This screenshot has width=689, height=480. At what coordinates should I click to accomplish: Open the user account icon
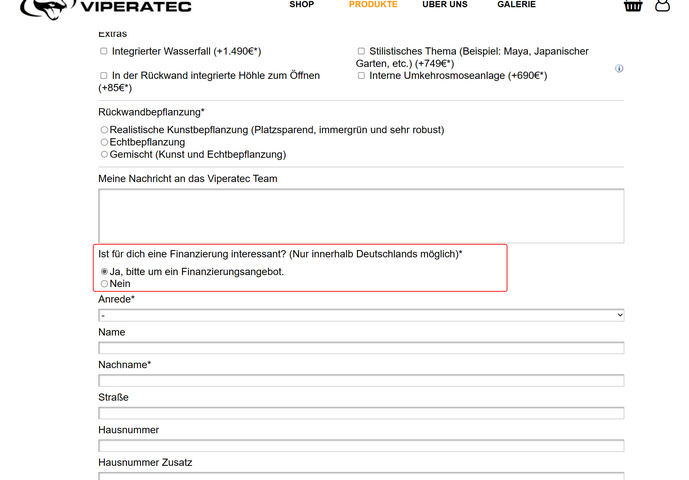pos(663,5)
